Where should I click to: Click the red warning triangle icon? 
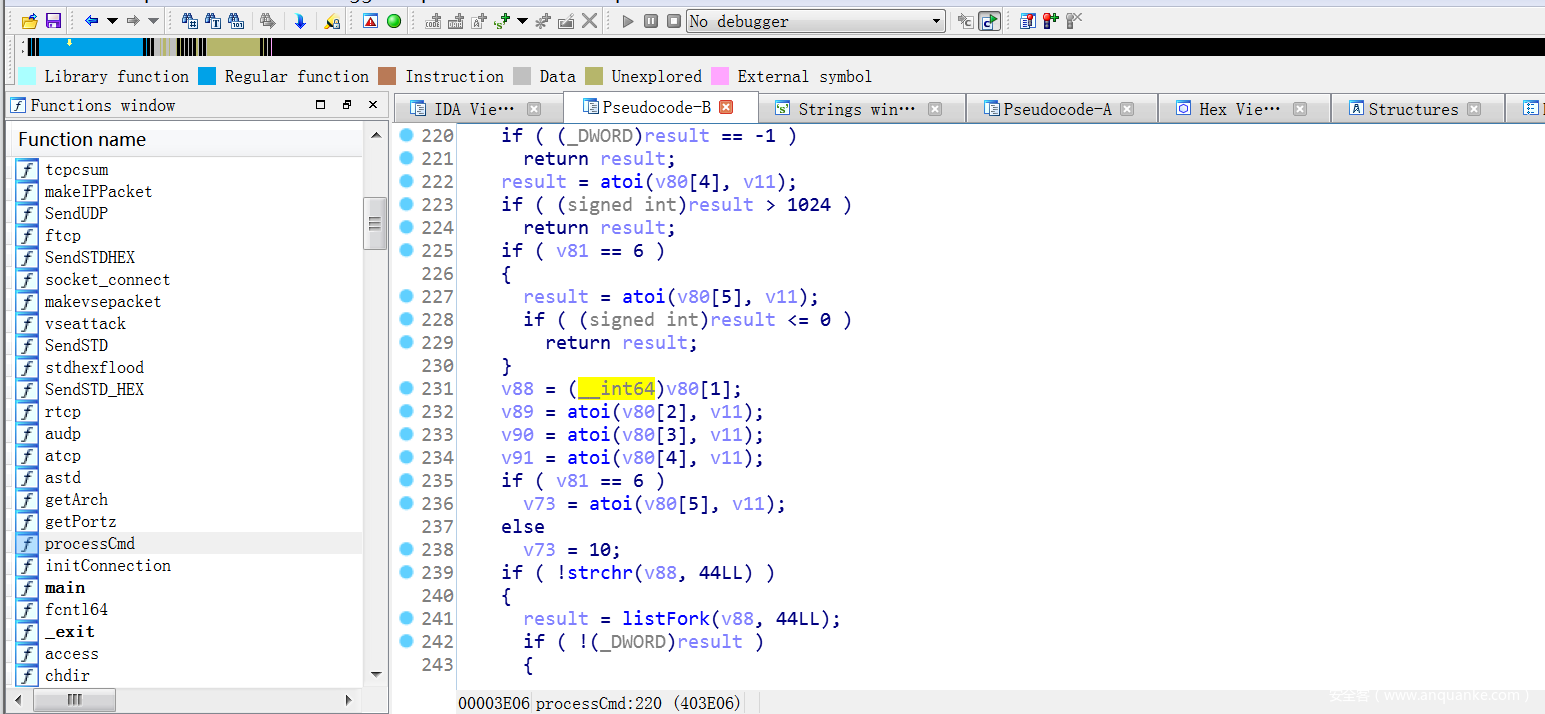[x=371, y=21]
